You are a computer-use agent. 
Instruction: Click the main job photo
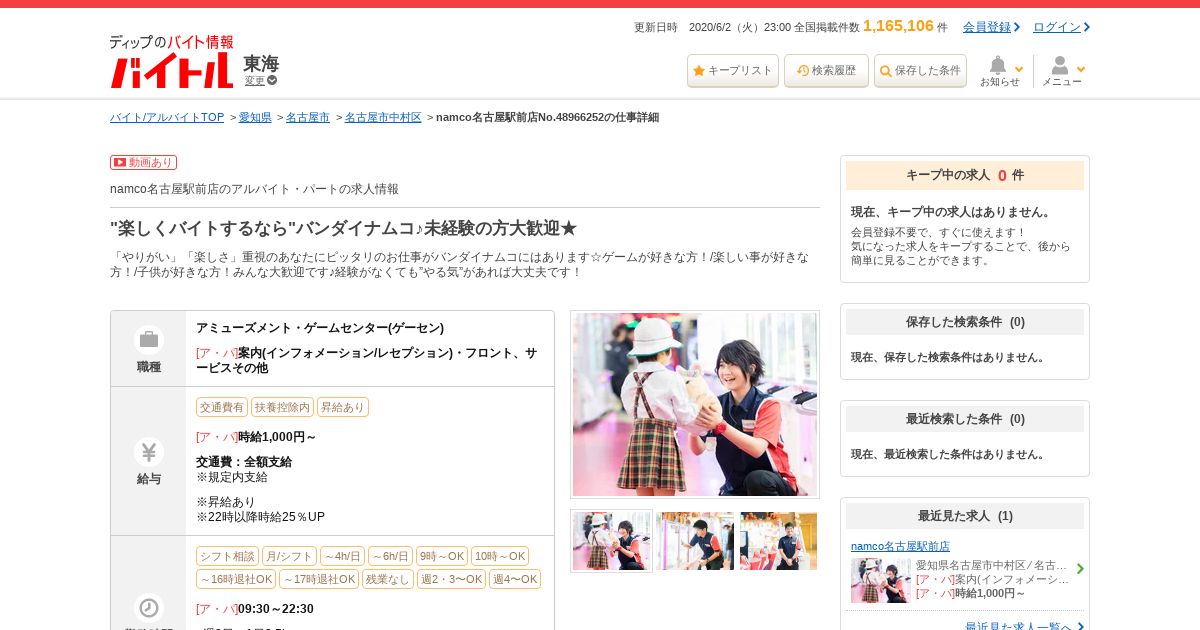[x=695, y=404]
